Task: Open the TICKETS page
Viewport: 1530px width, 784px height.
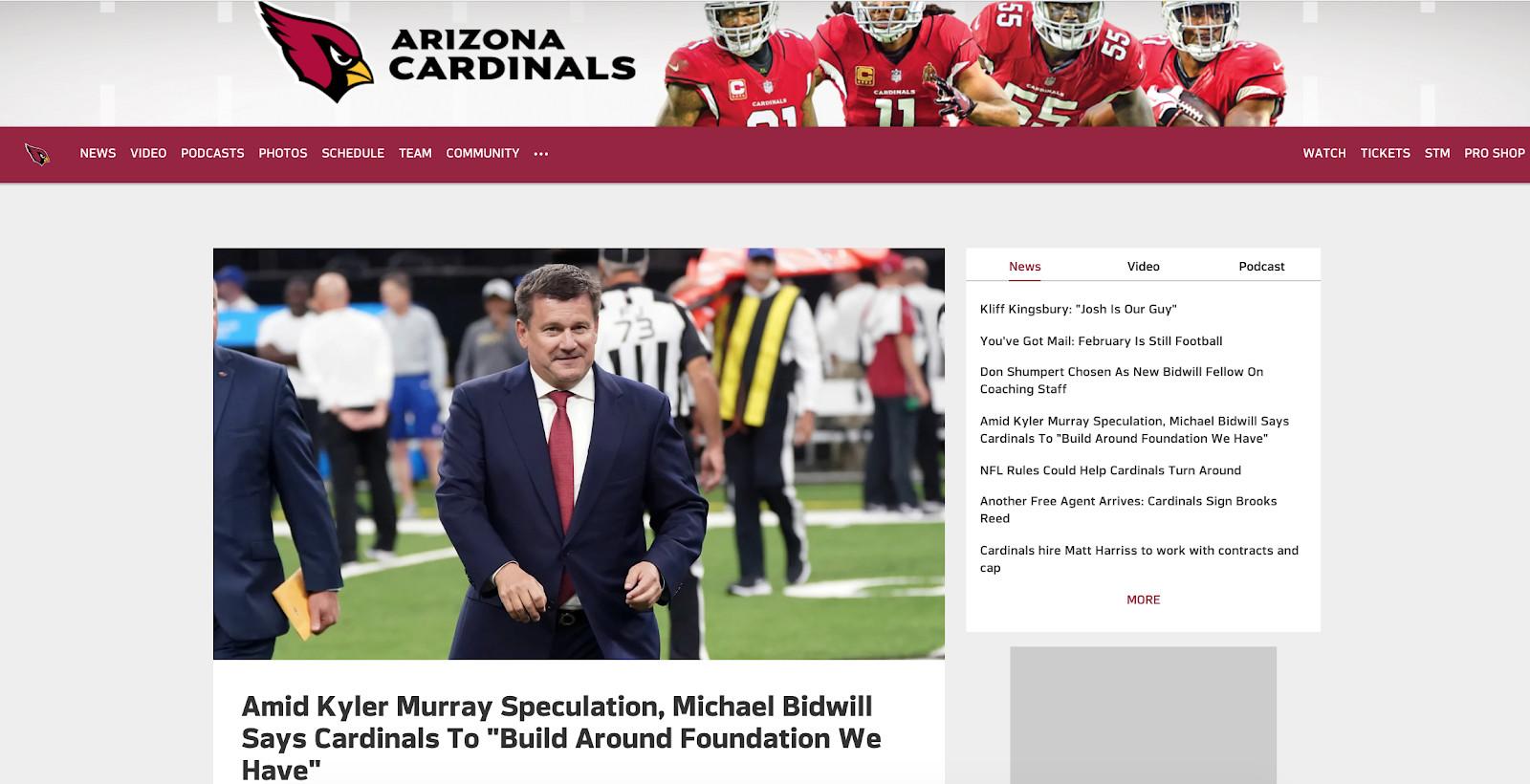Action: pos(1386,153)
